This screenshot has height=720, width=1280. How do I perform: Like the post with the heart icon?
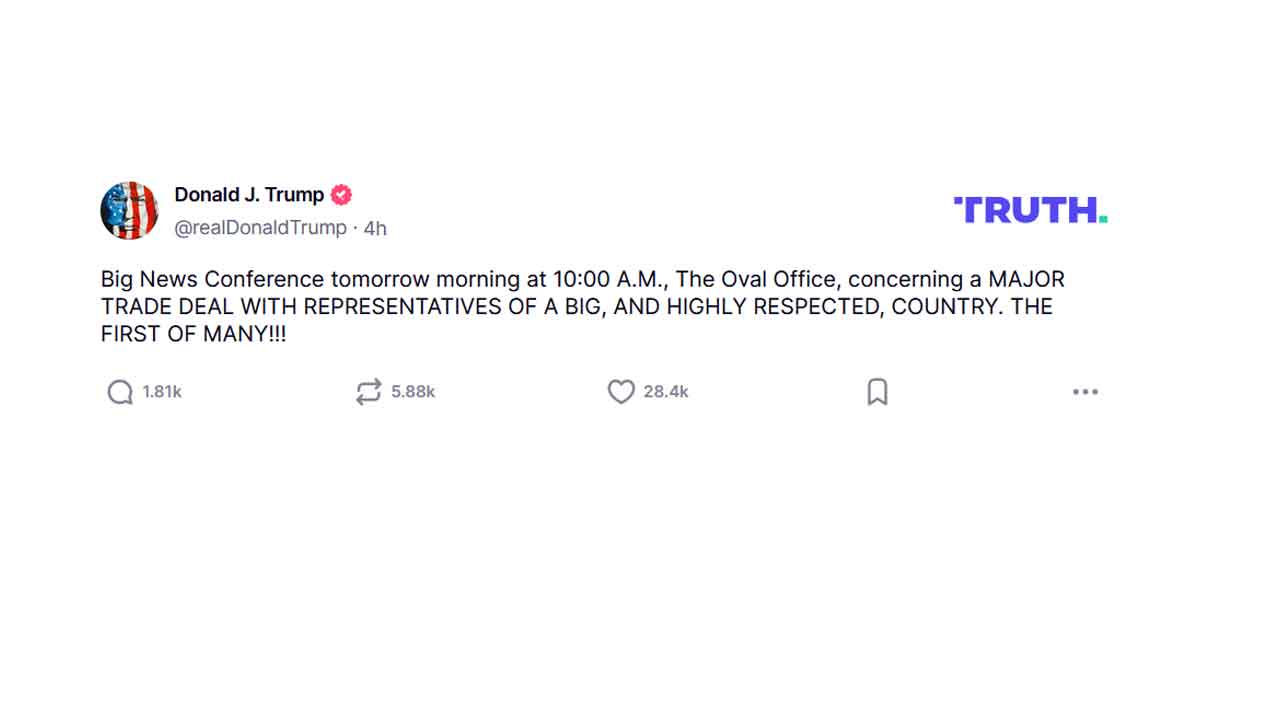click(621, 392)
